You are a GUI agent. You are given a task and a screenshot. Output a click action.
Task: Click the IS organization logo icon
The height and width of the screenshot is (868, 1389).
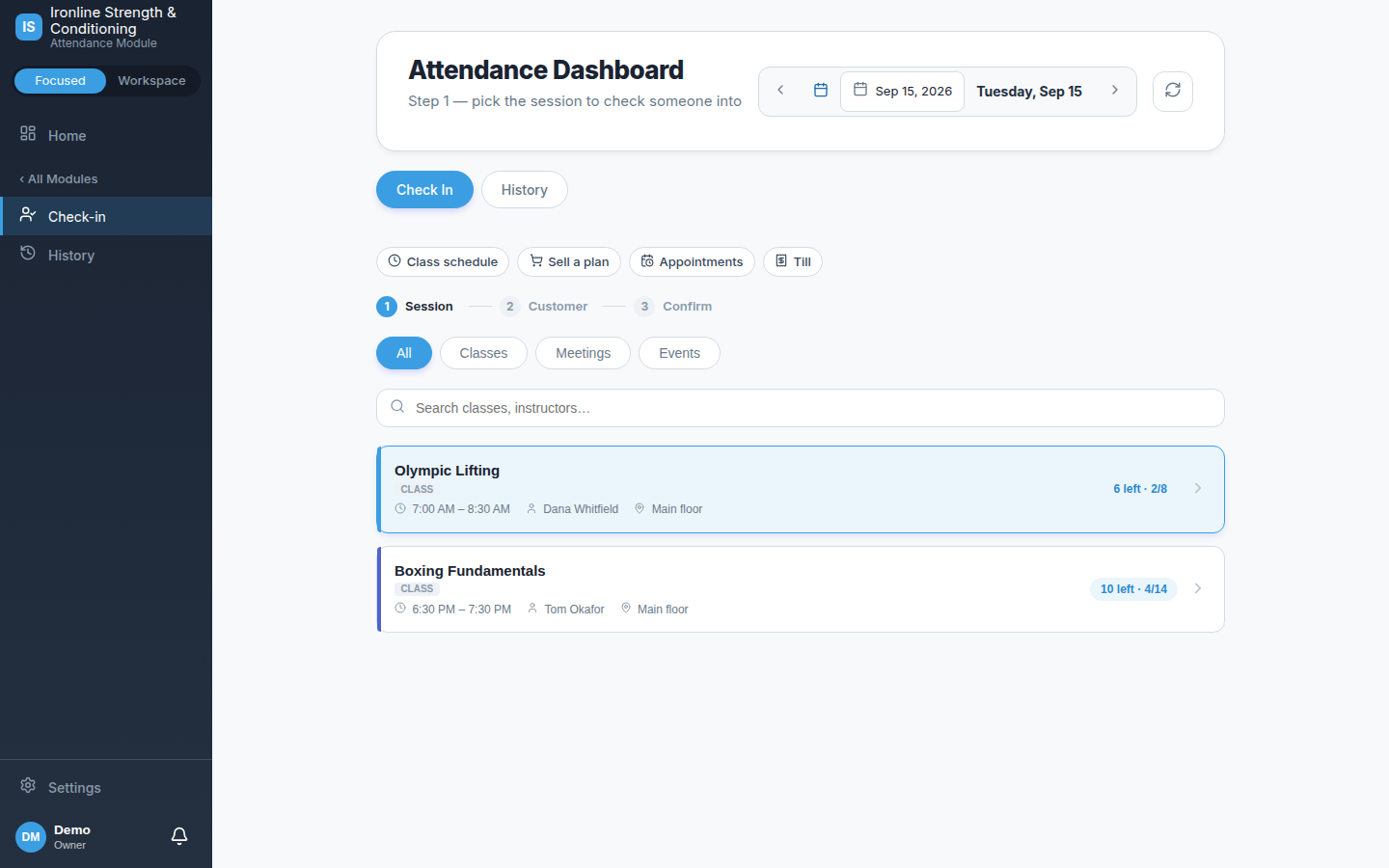click(x=29, y=27)
